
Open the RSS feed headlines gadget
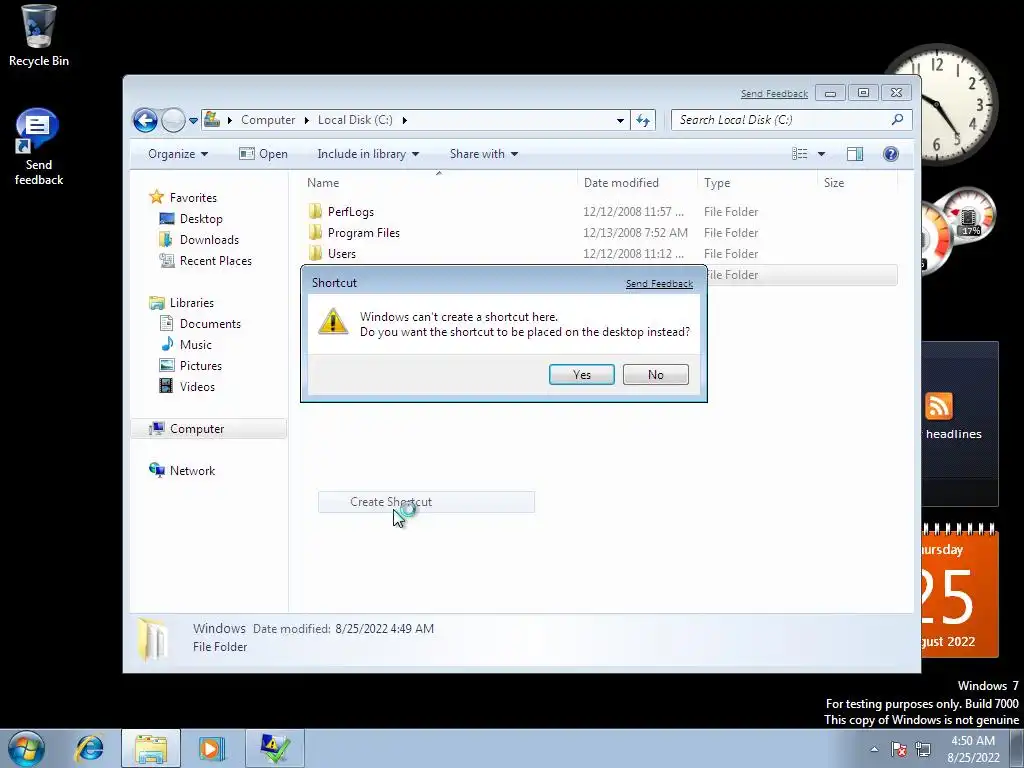[x=960, y=423]
